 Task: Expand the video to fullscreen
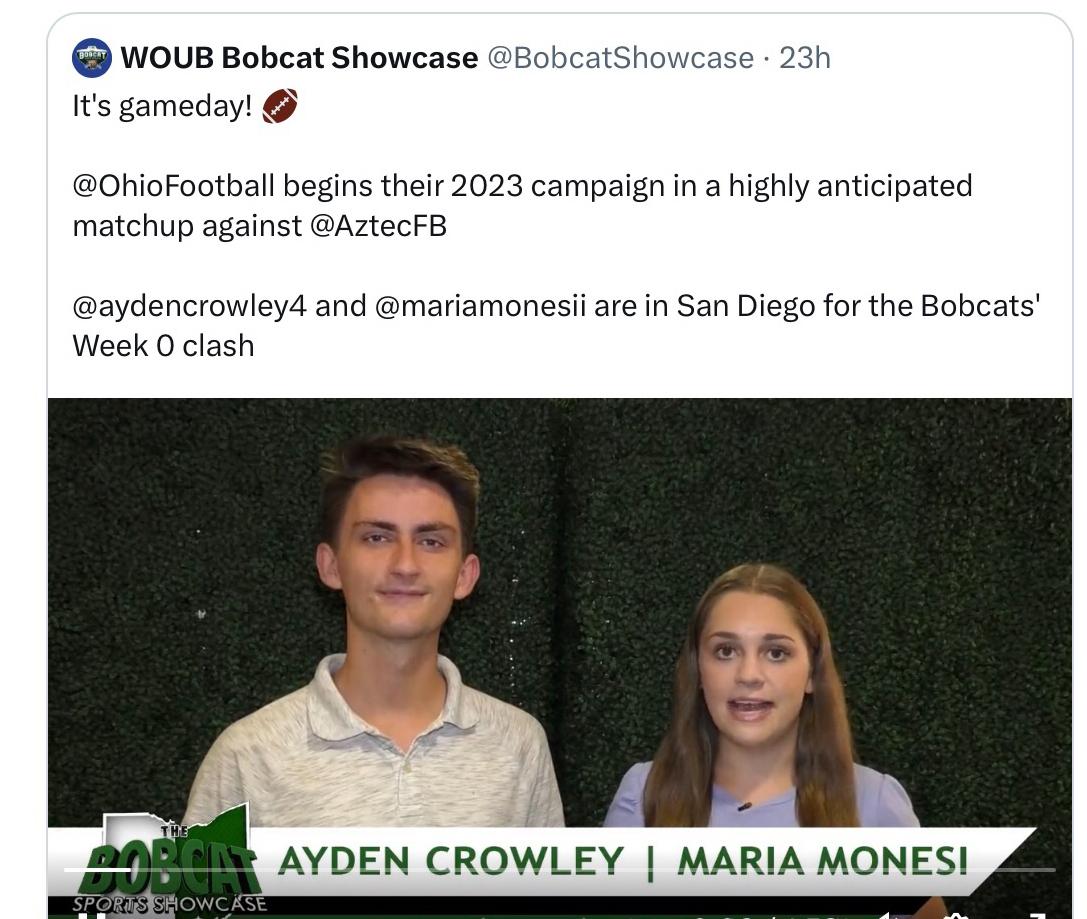pyautogui.click(x=1037, y=915)
